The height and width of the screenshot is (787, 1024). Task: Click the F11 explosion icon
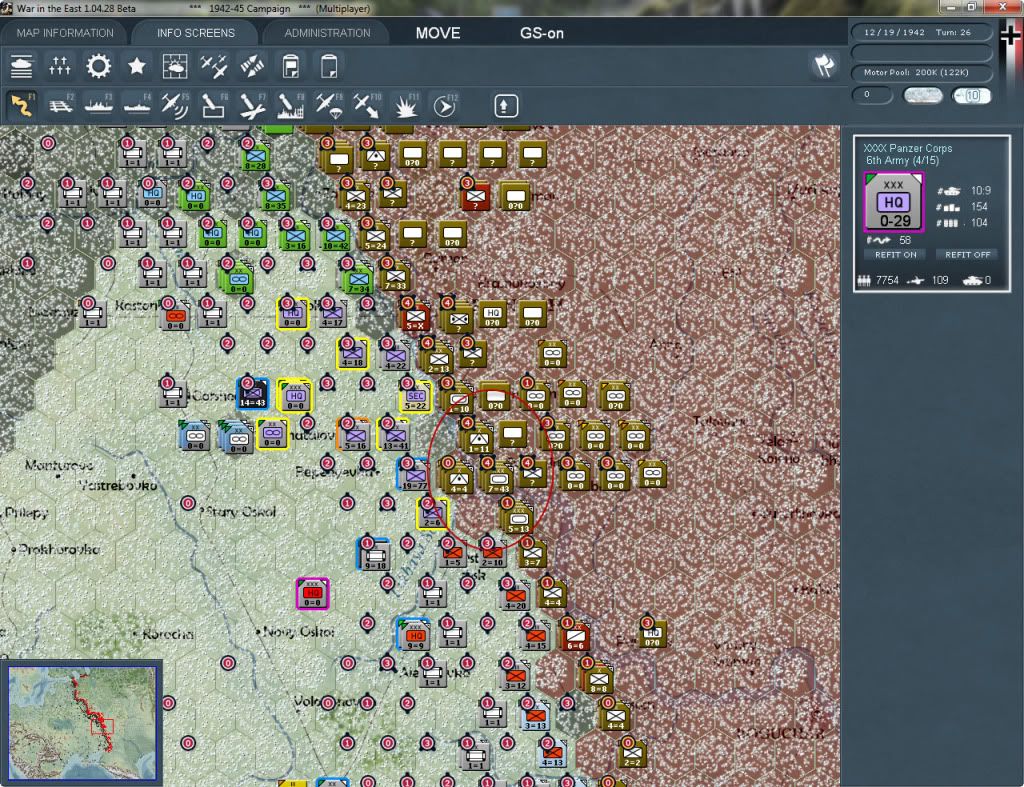pyautogui.click(x=406, y=106)
